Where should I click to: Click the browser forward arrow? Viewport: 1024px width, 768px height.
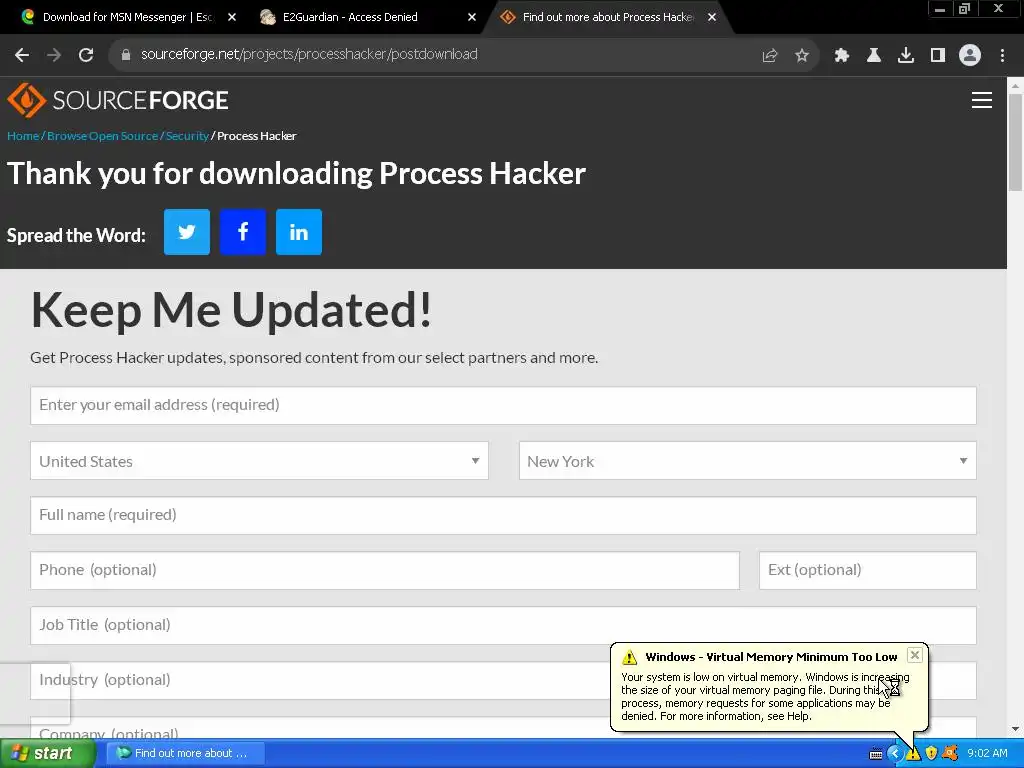(x=54, y=55)
